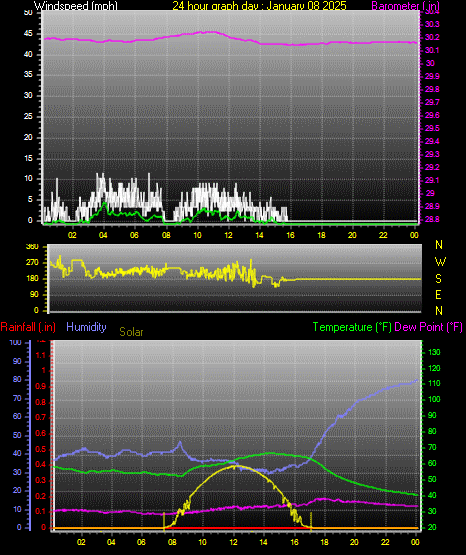
Task: Click the solar curve peak near noon
Action: [234, 467]
